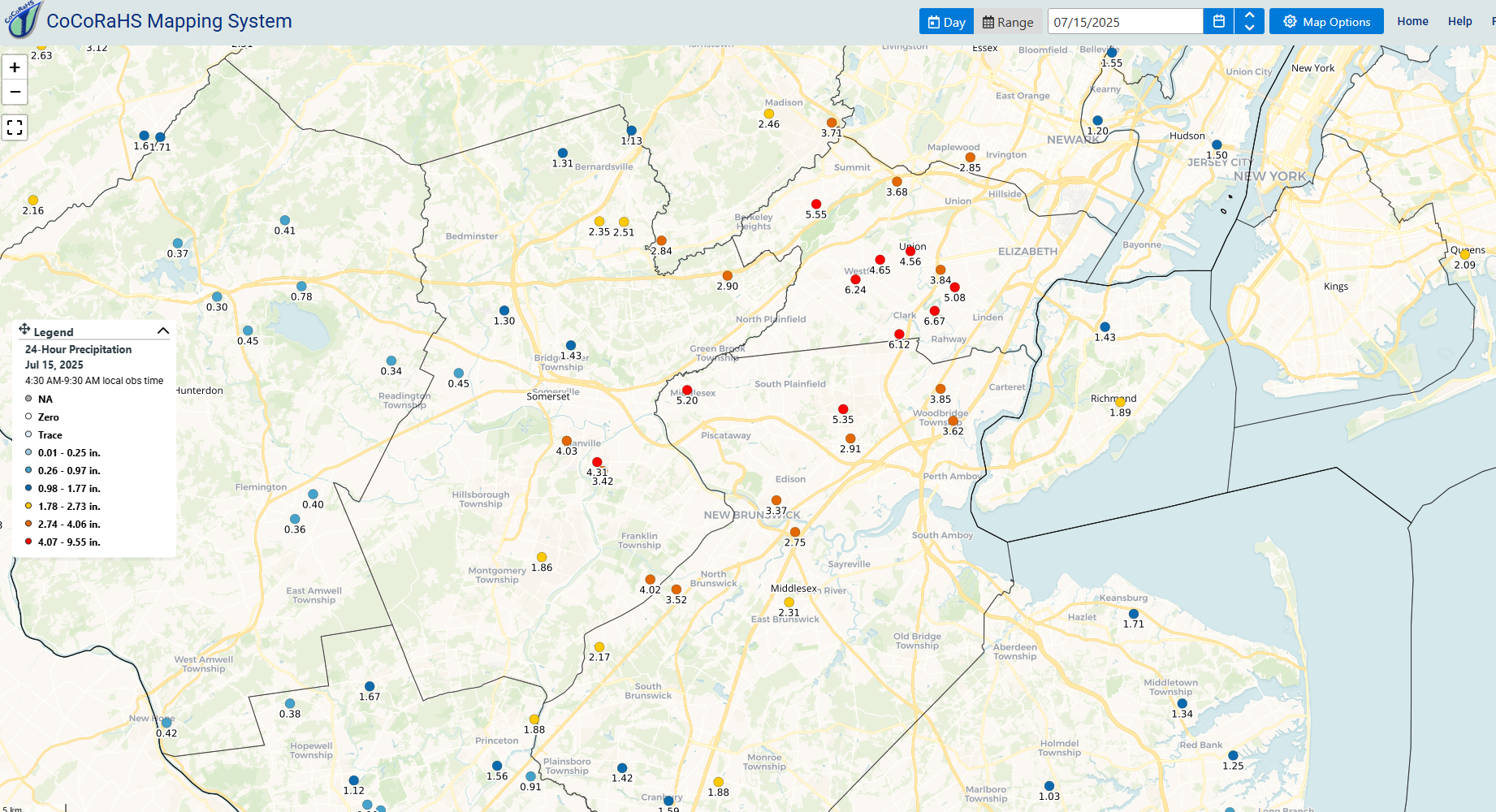Zoom out with the minus button
This screenshot has height=812, width=1496.
15,92
